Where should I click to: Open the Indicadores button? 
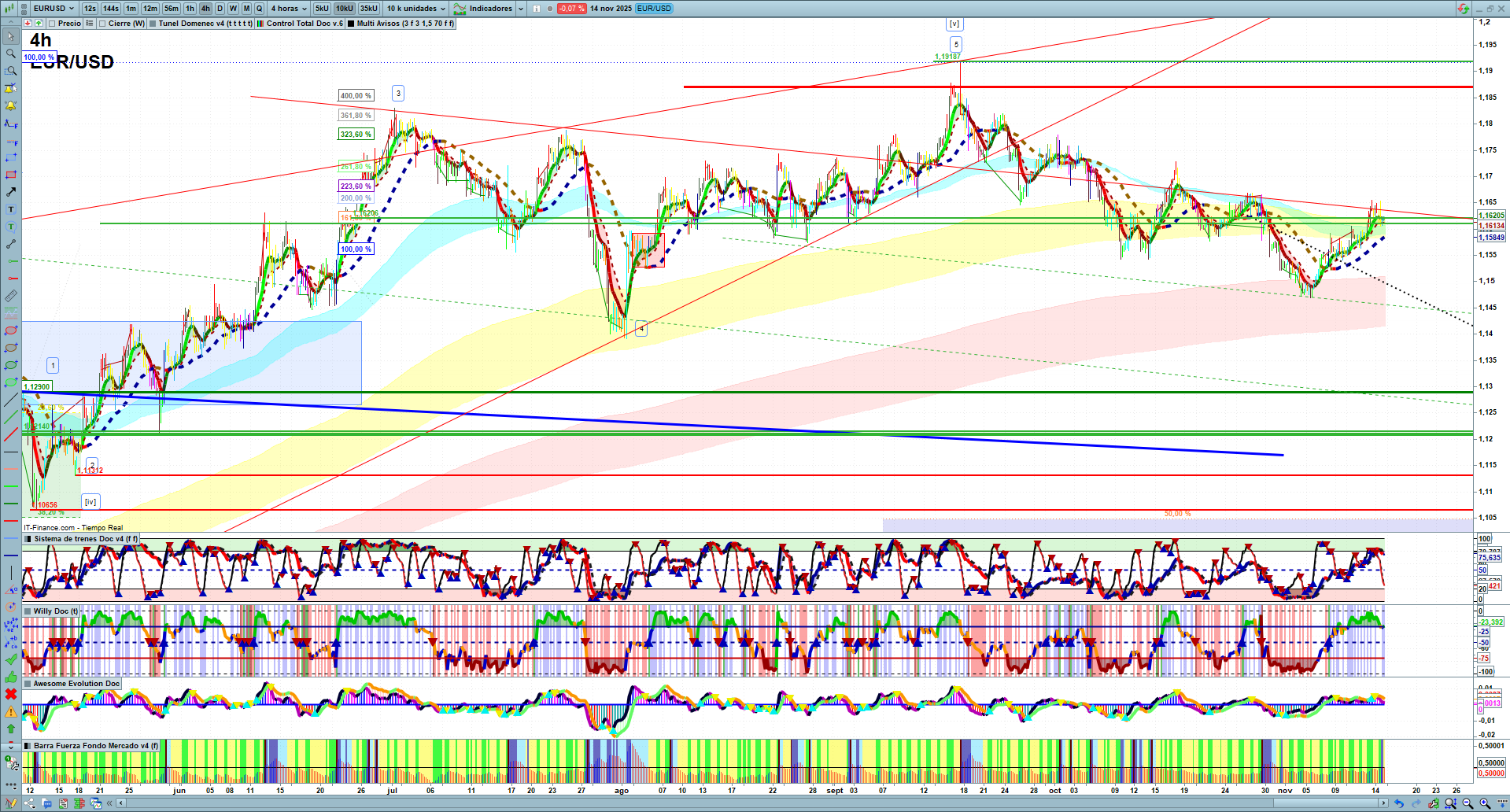point(489,9)
